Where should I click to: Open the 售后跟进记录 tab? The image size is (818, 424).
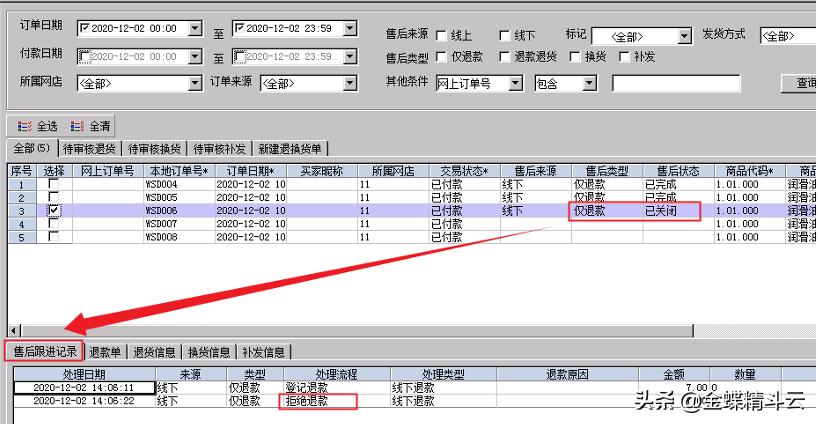tap(45, 352)
